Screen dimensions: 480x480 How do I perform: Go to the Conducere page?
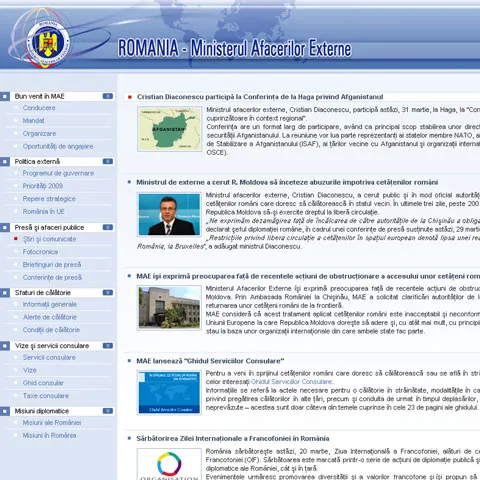pos(39,108)
